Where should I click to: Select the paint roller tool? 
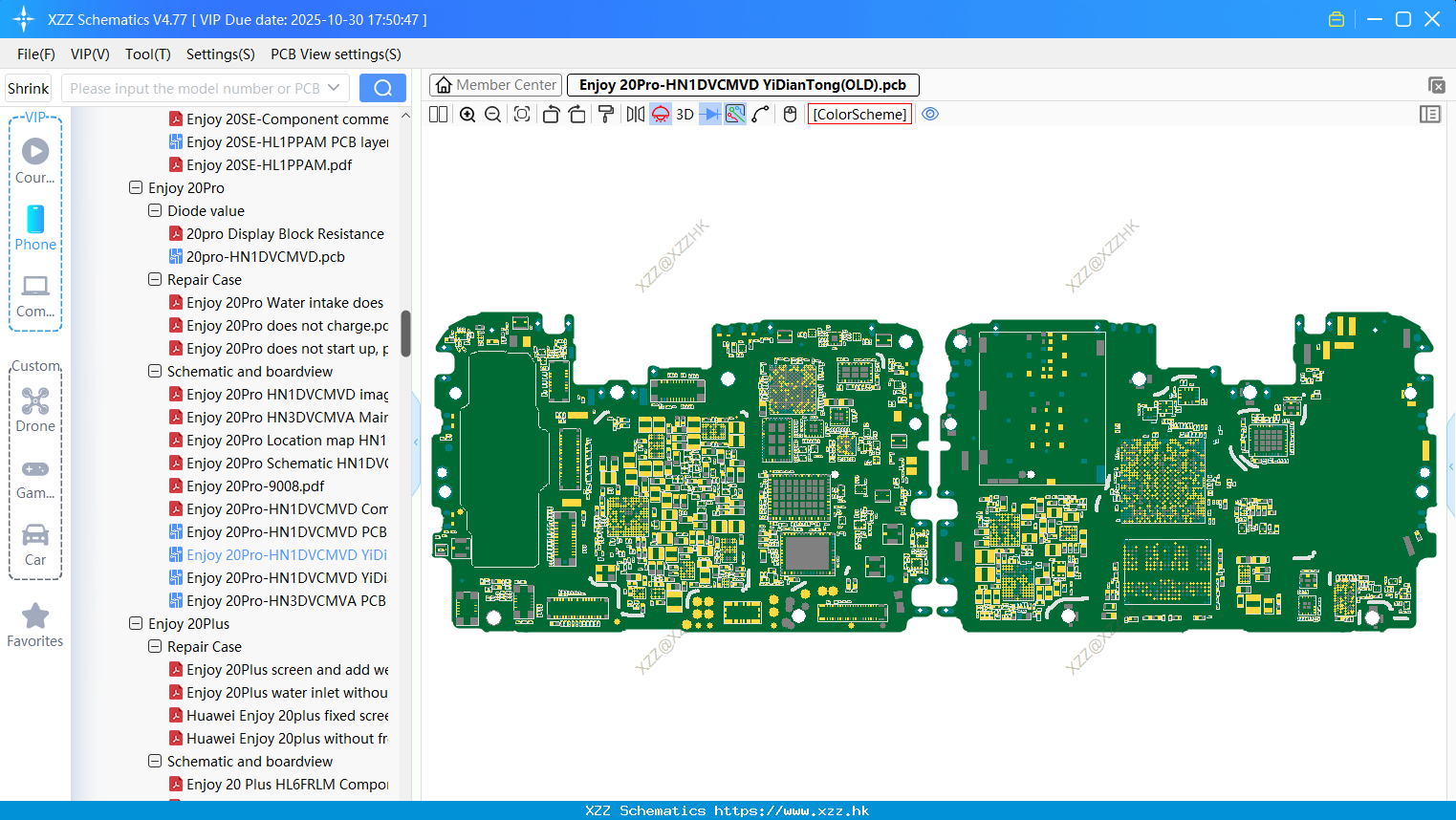606,115
